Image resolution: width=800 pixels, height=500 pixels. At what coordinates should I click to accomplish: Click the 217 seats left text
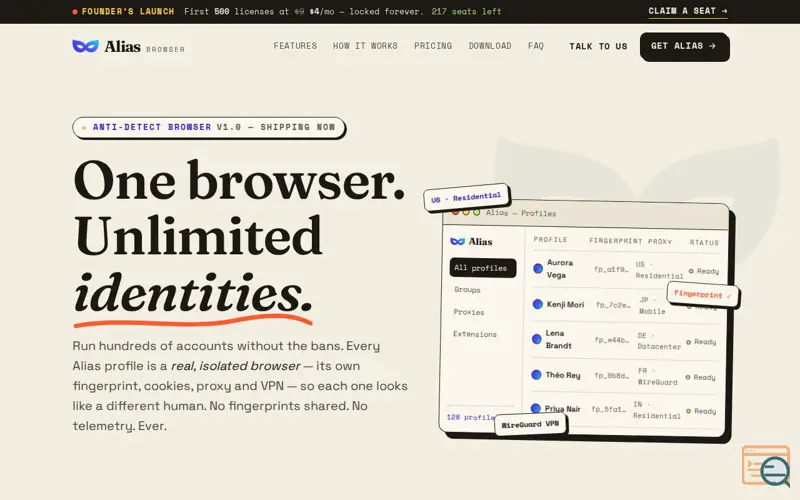466,11
